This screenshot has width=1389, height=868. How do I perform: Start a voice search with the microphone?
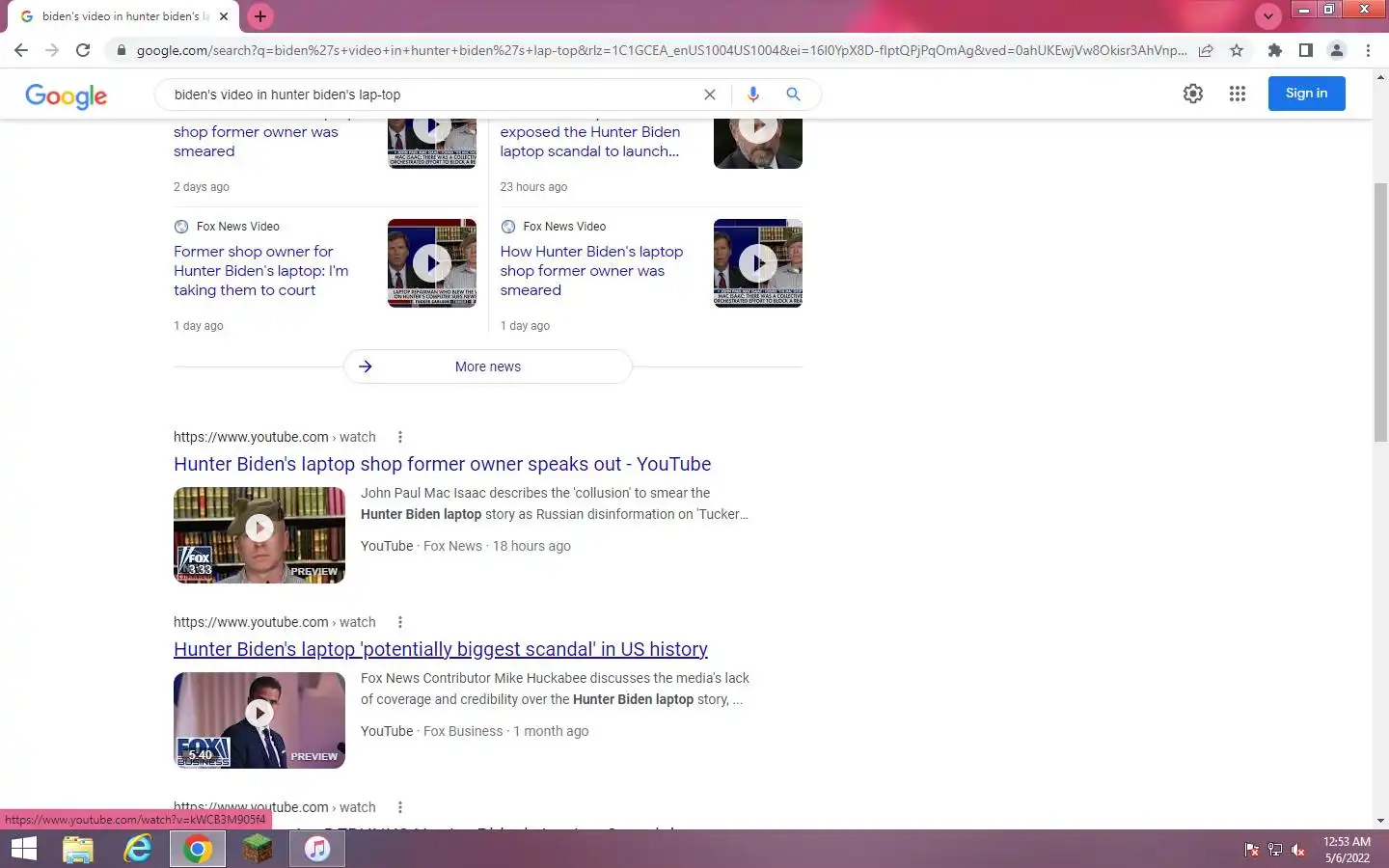[753, 95]
